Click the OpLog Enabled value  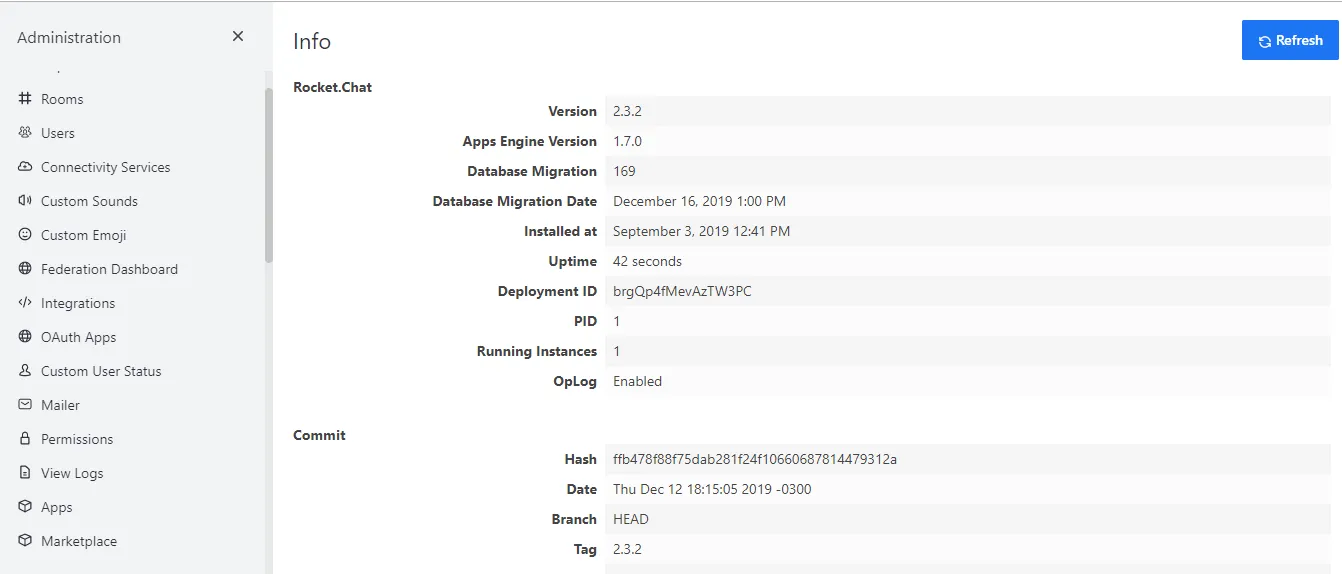point(637,381)
